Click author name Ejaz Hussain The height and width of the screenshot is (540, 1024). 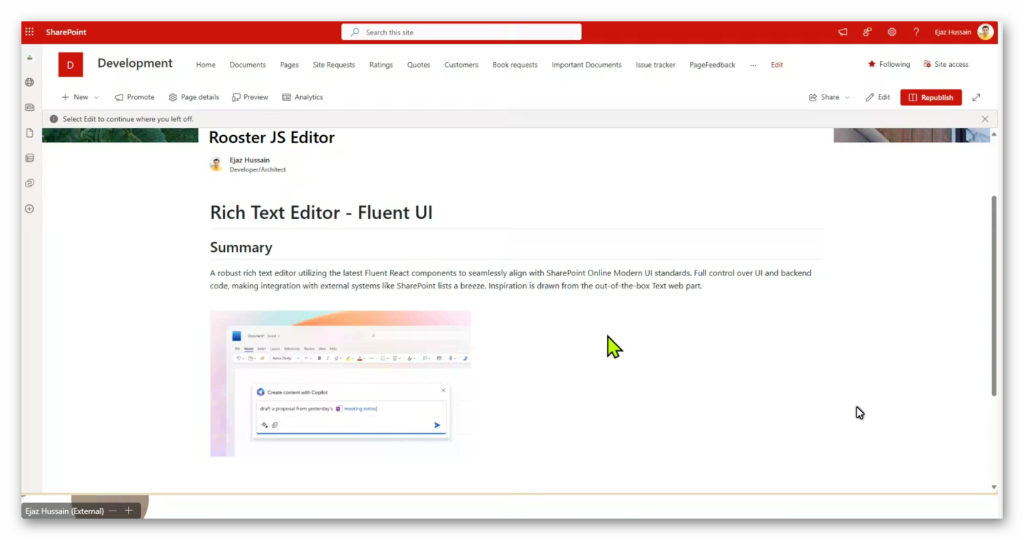(249, 160)
